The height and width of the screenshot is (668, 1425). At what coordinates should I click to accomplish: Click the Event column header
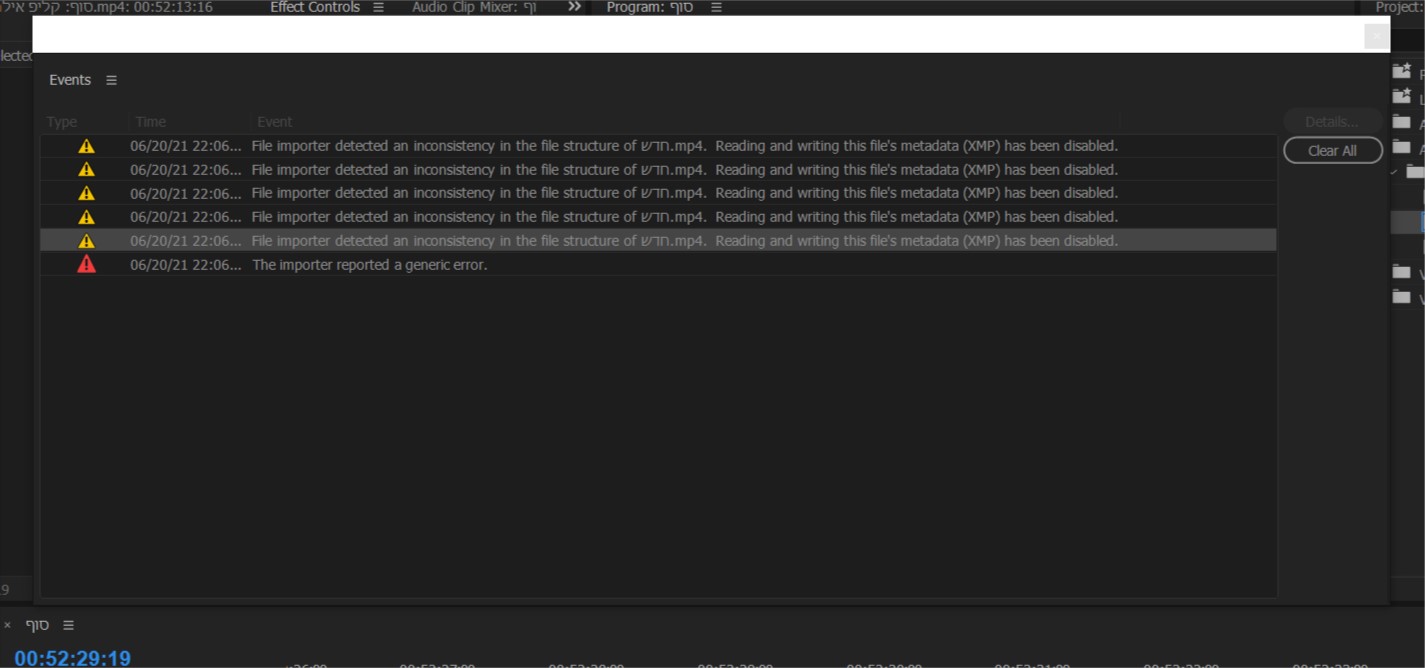tap(274, 122)
